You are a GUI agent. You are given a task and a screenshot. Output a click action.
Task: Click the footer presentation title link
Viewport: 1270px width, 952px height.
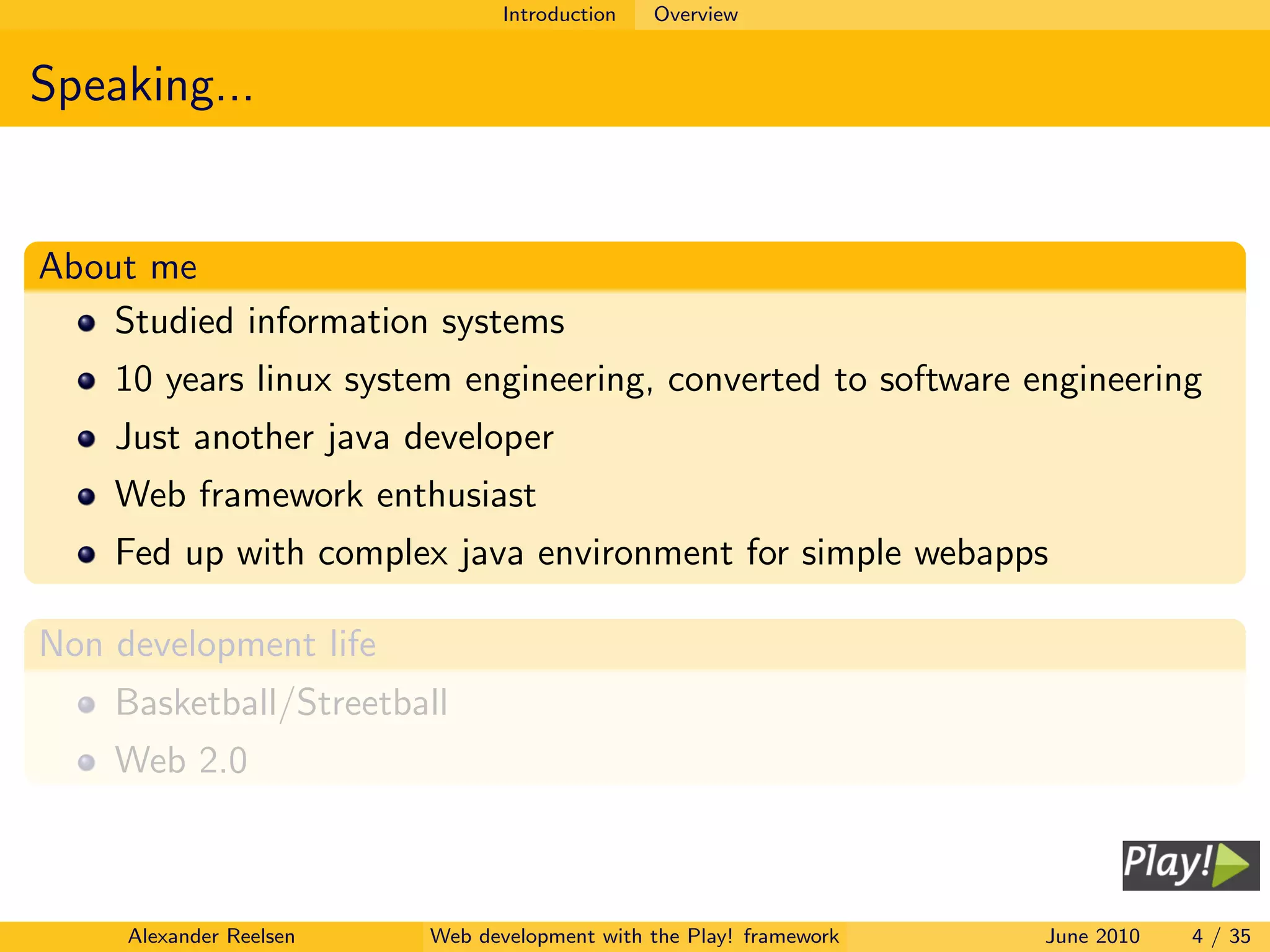click(634, 936)
